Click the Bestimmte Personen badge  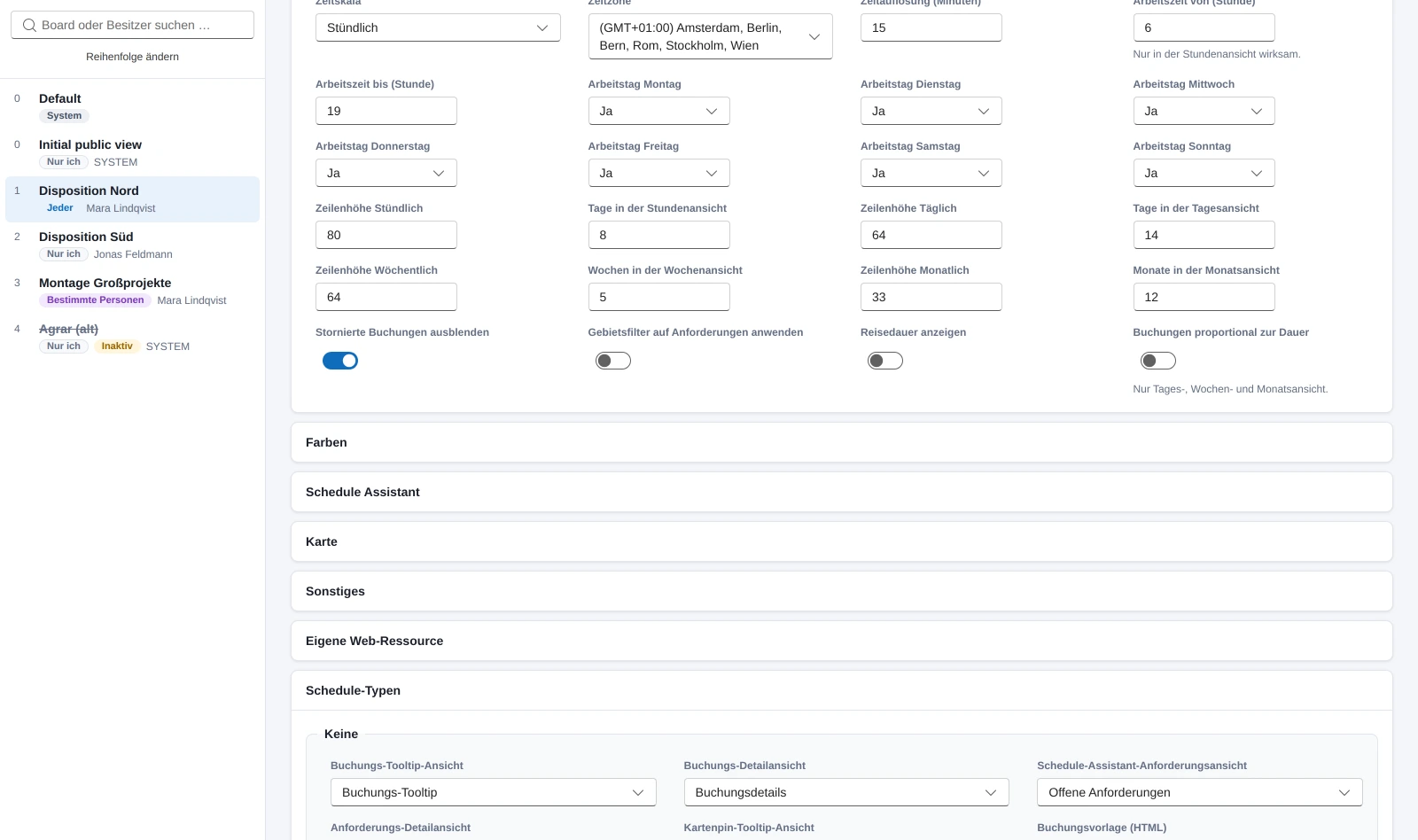click(95, 300)
